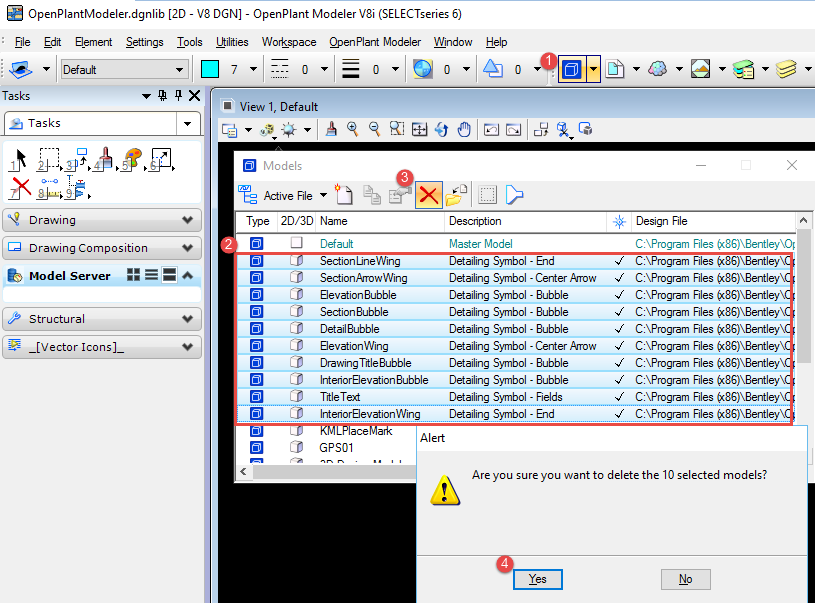Select the GPS01 model name
This screenshot has width=815, height=603.
pos(336,448)
